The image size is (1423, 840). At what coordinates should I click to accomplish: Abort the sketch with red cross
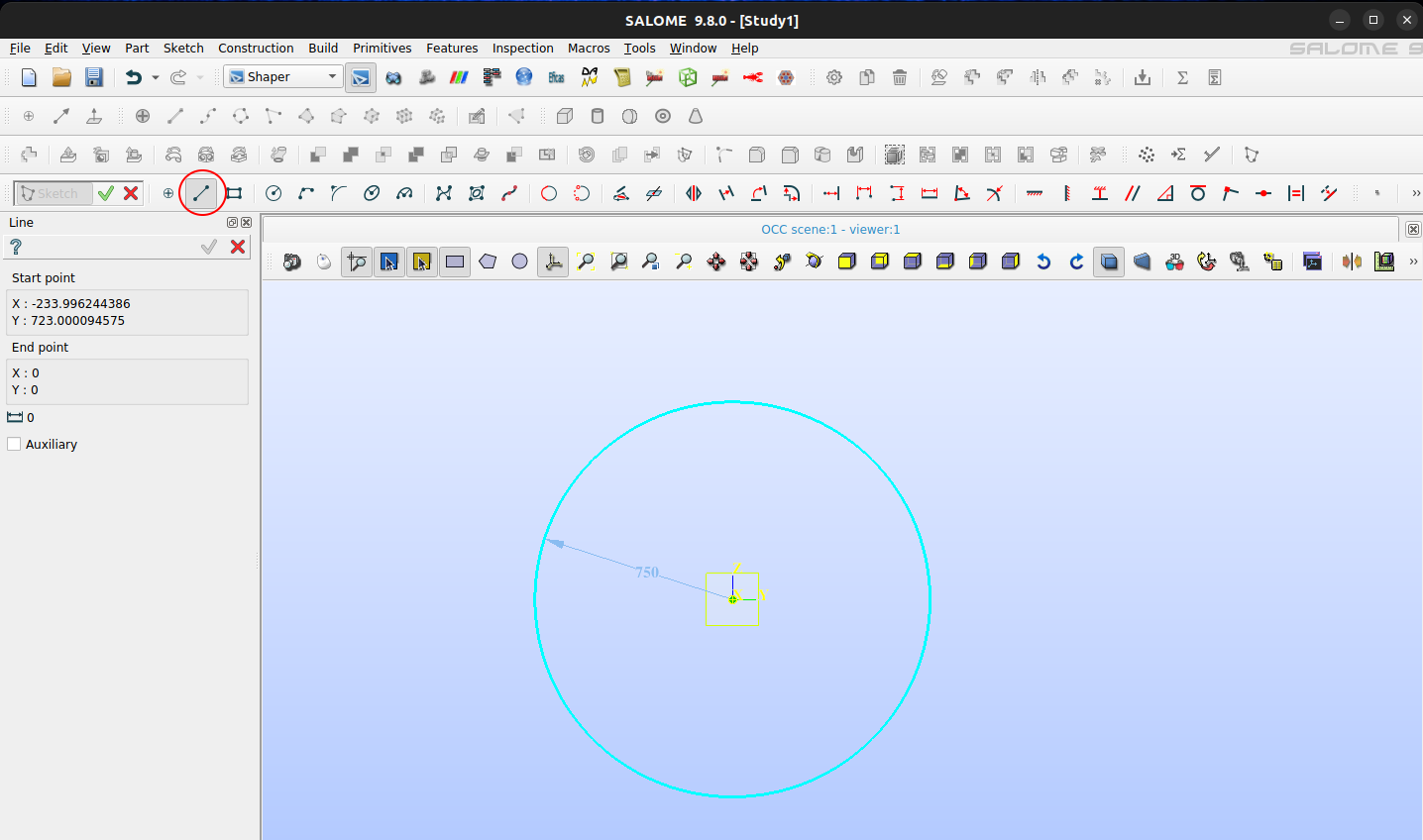click(x=131, y=193)
